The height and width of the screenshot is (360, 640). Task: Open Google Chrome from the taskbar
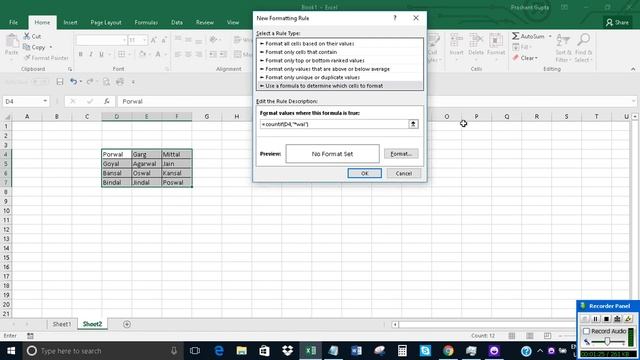click(x=448, y=351)
